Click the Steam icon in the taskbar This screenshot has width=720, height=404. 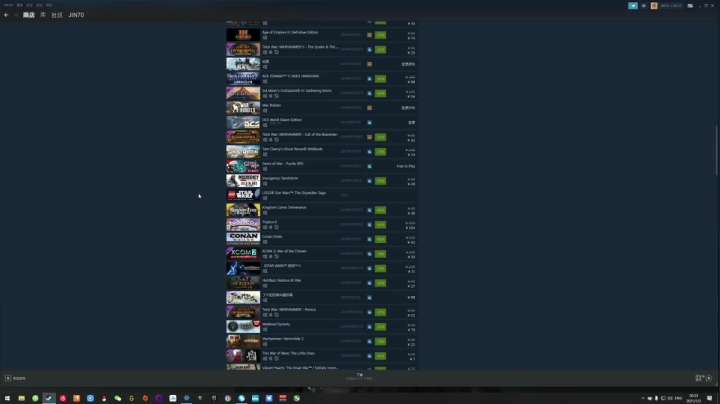click(49, 398)
